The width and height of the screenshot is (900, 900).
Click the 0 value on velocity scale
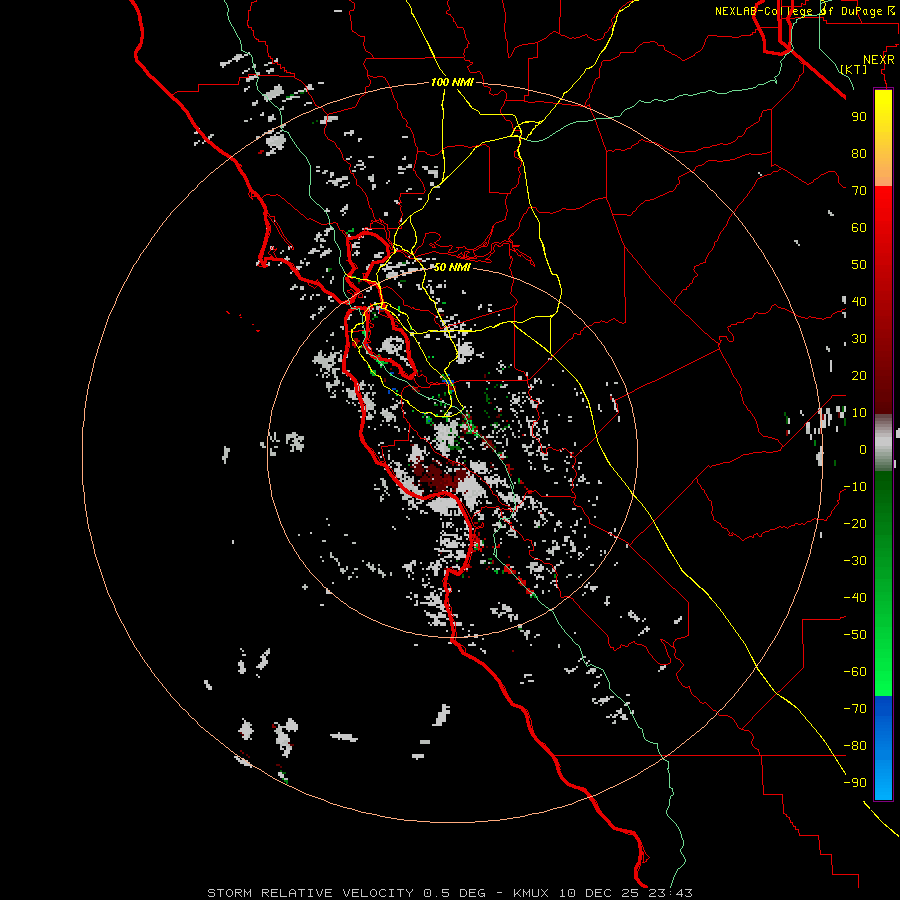pos(863,450)
